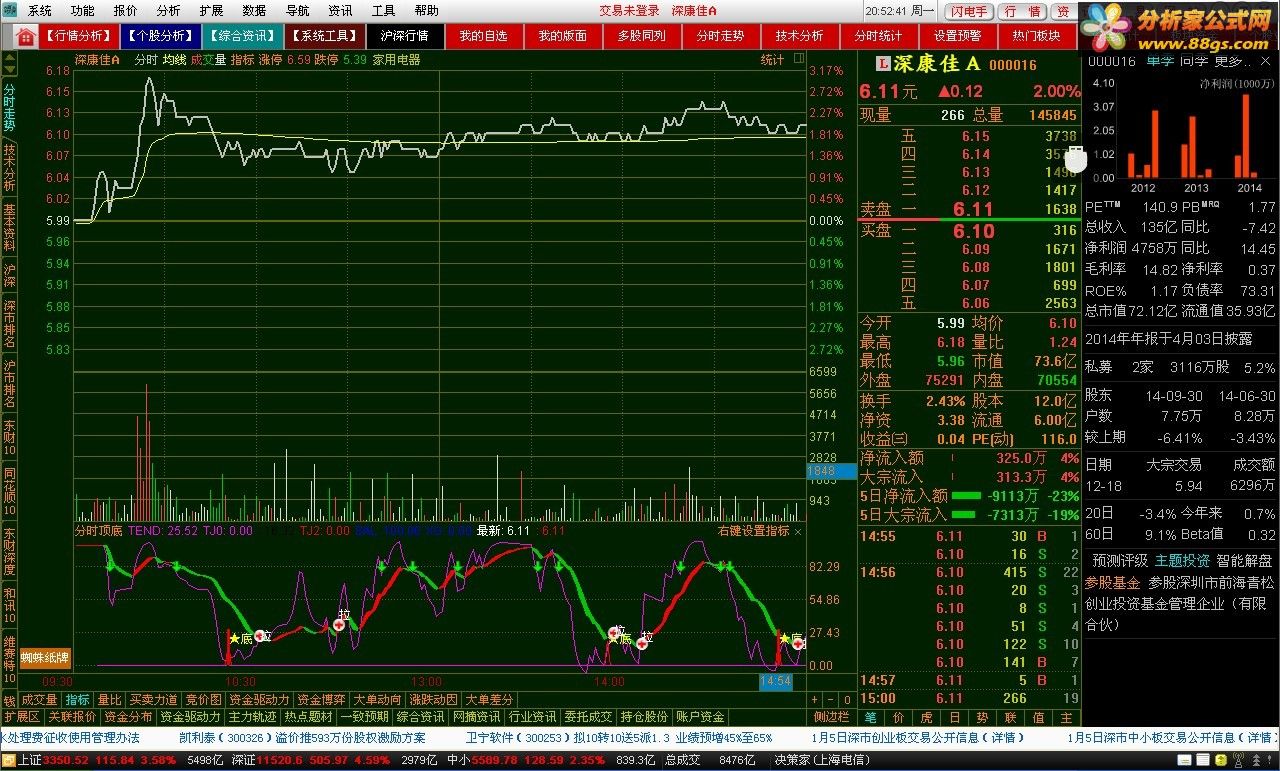
Task: Click the 沪深行情 toolbar button
Action: point(404,36)
